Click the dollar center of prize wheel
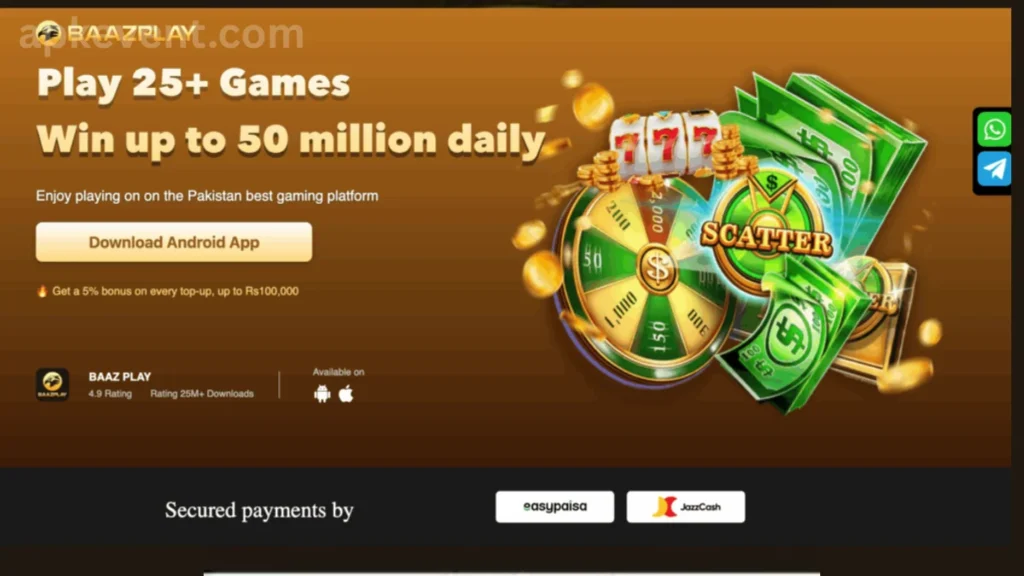 pyautogui.click(x=658, y=268)
